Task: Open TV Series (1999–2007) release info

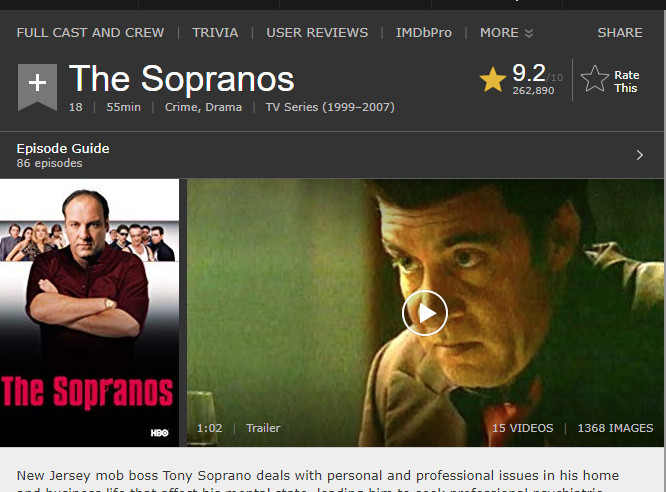Action: click(329, 108)
